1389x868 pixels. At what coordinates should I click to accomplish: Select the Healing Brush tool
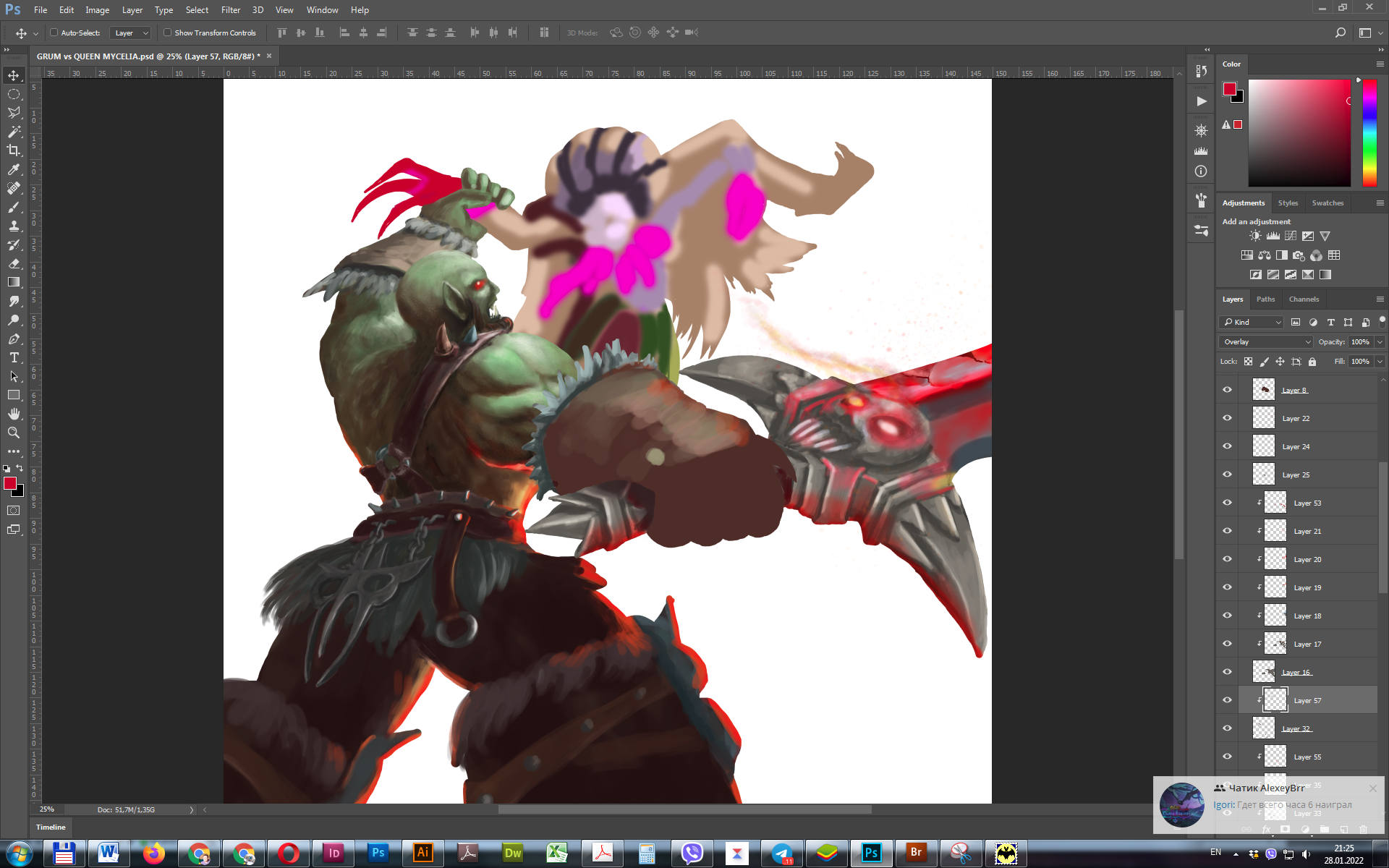coord(14,188)
